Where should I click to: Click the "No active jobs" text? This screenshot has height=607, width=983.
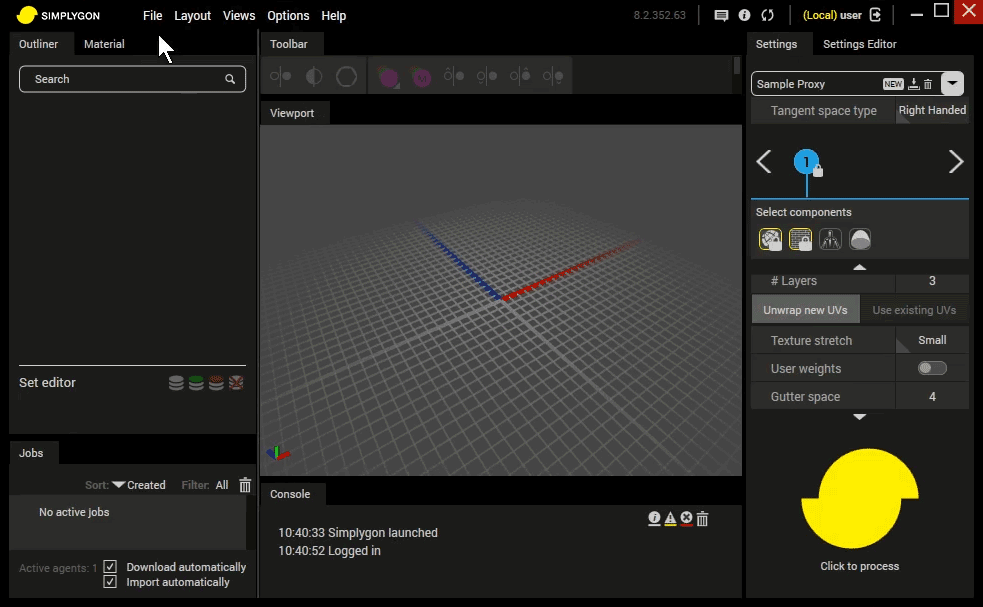point(74,512)
